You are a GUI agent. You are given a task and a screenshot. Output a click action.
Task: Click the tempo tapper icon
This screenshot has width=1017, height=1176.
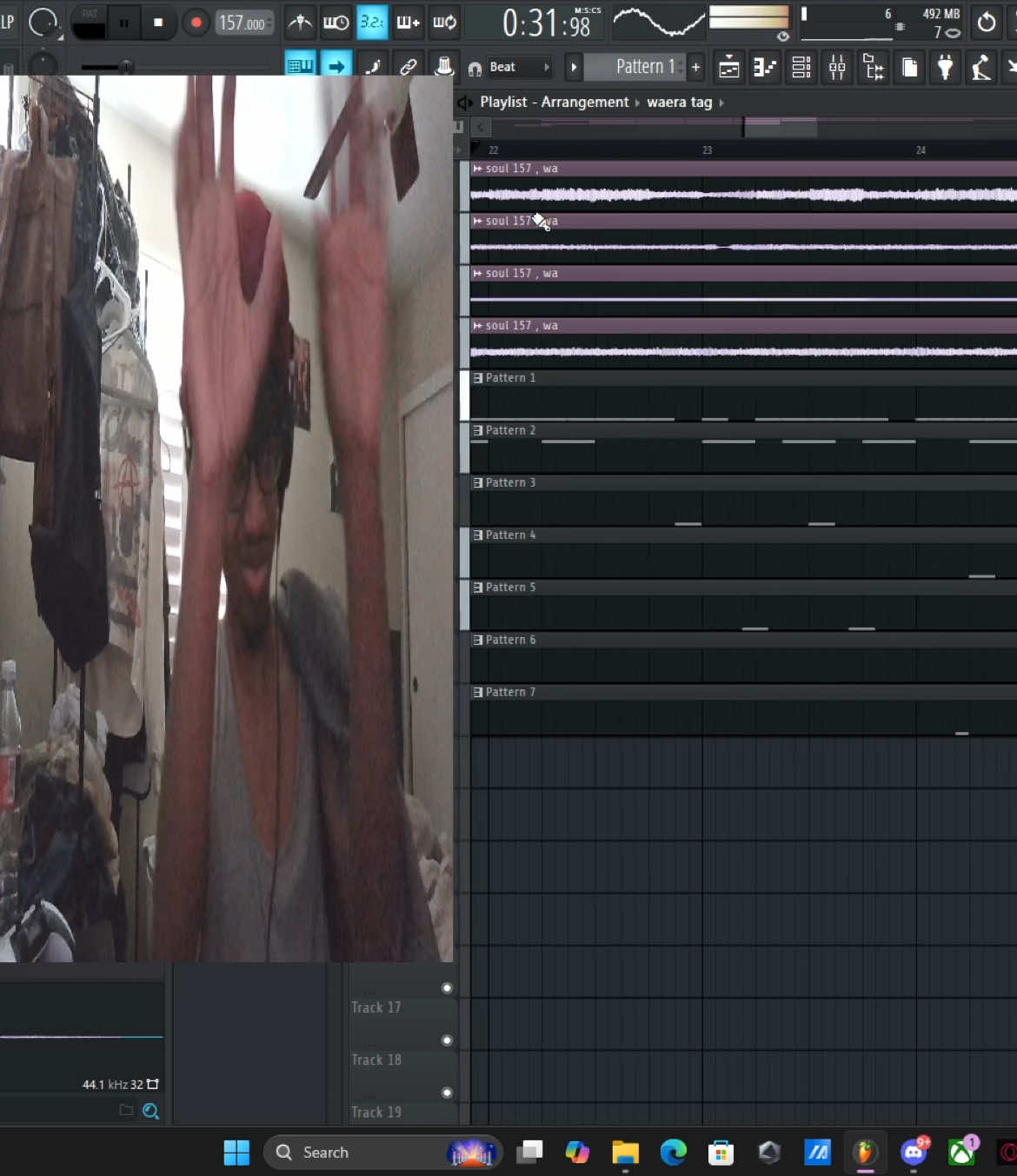pyautogui.click(x=981, y=67)
